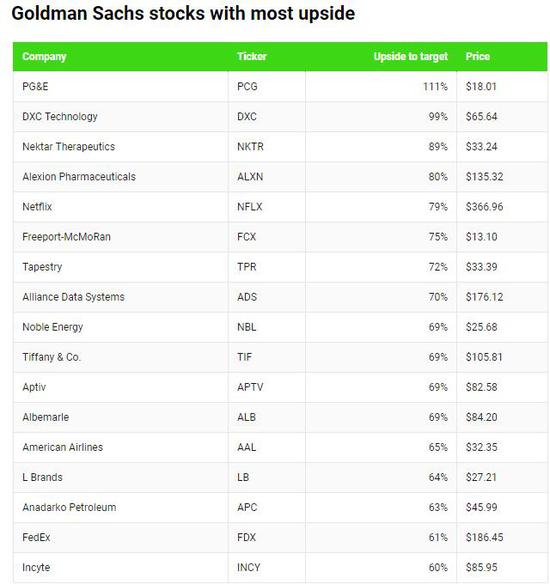This screenshot has height=584, width=550.
Task: Select the Freeport-McMoRan row name
Action: 66,237
